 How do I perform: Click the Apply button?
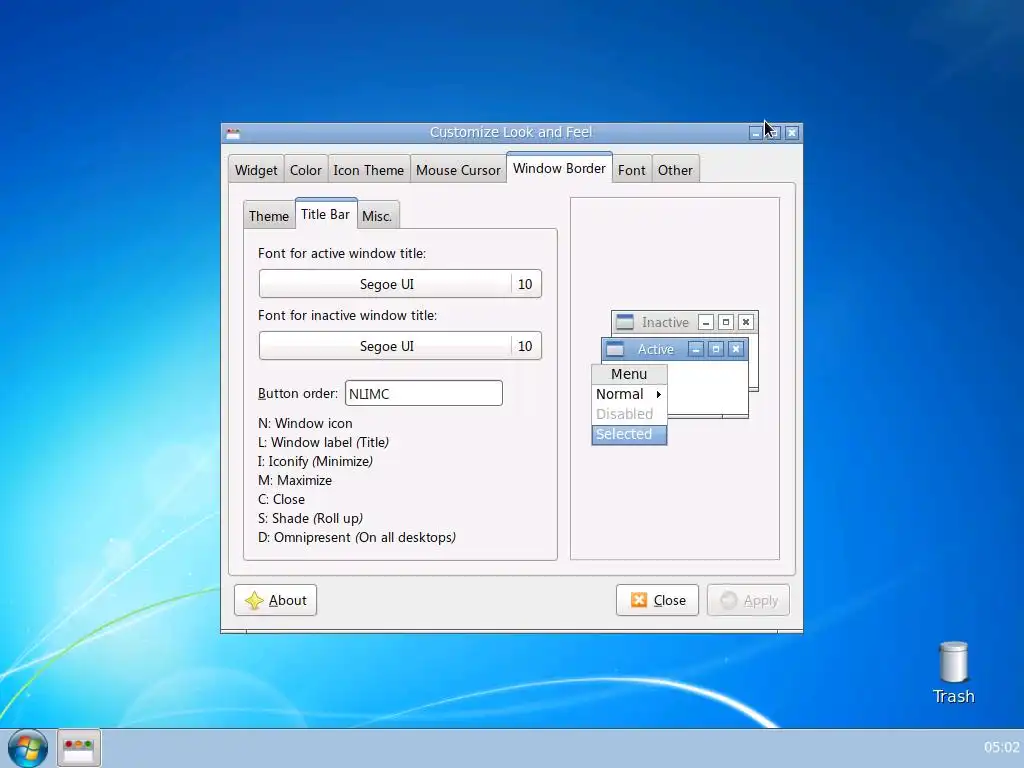[748, 600]
